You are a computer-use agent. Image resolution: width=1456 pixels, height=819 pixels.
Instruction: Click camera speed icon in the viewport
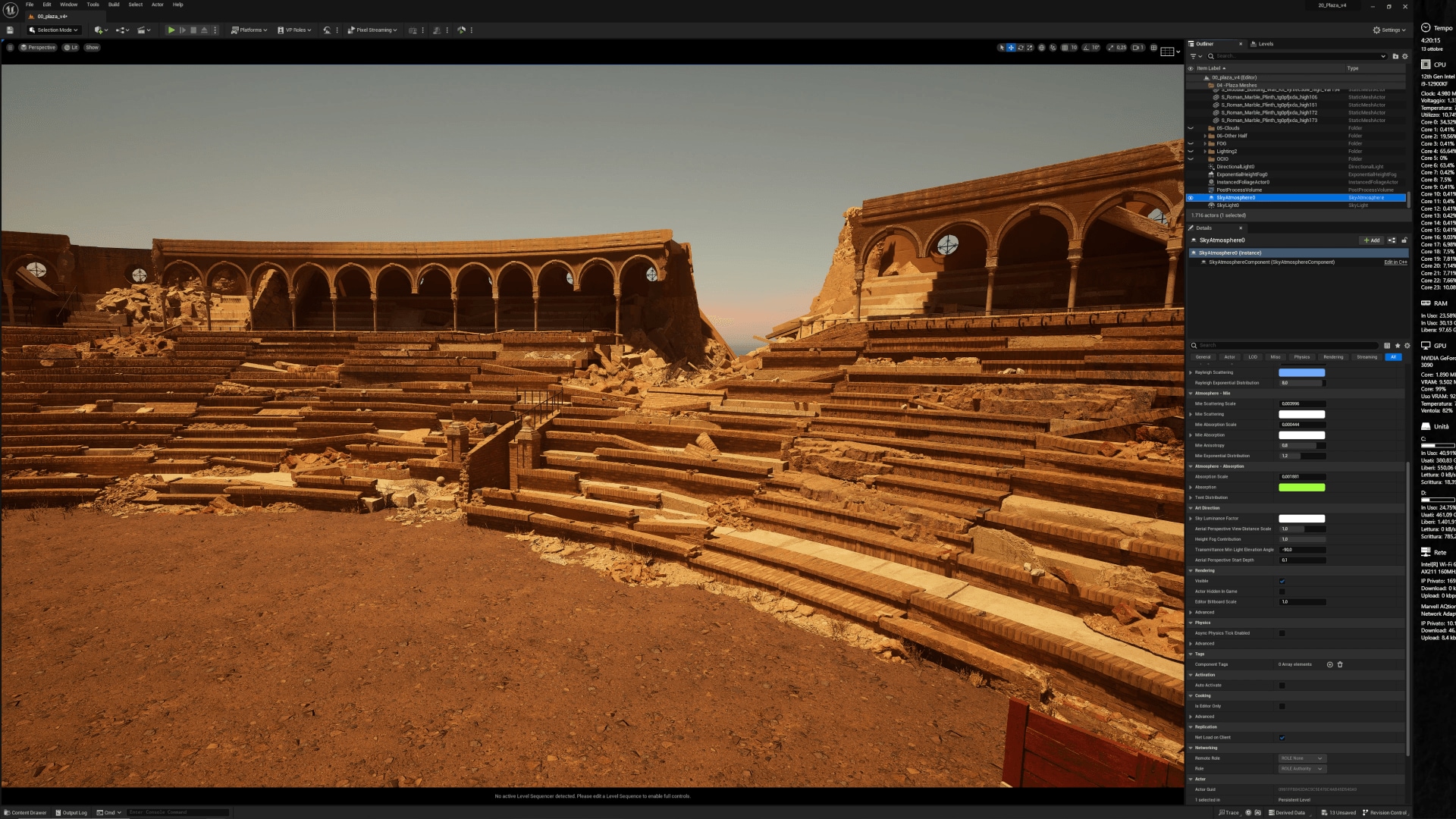pos(1137,48)
